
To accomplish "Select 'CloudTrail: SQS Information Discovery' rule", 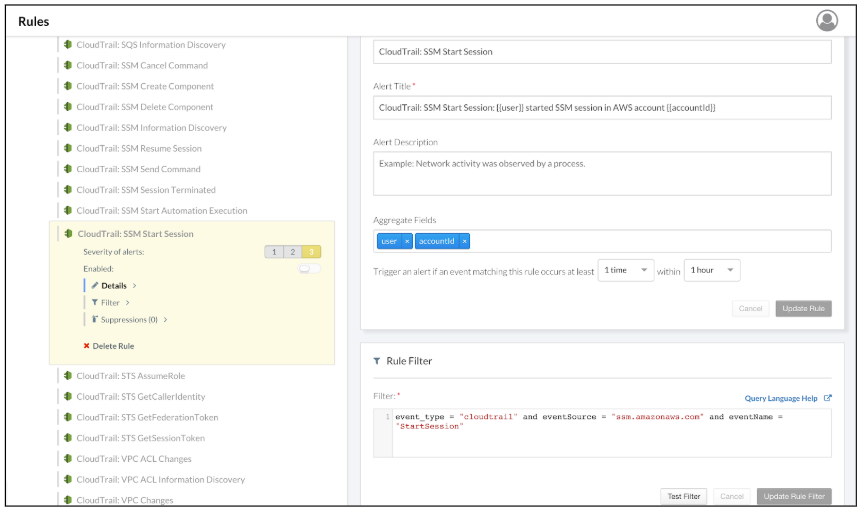I will point(151,45).
